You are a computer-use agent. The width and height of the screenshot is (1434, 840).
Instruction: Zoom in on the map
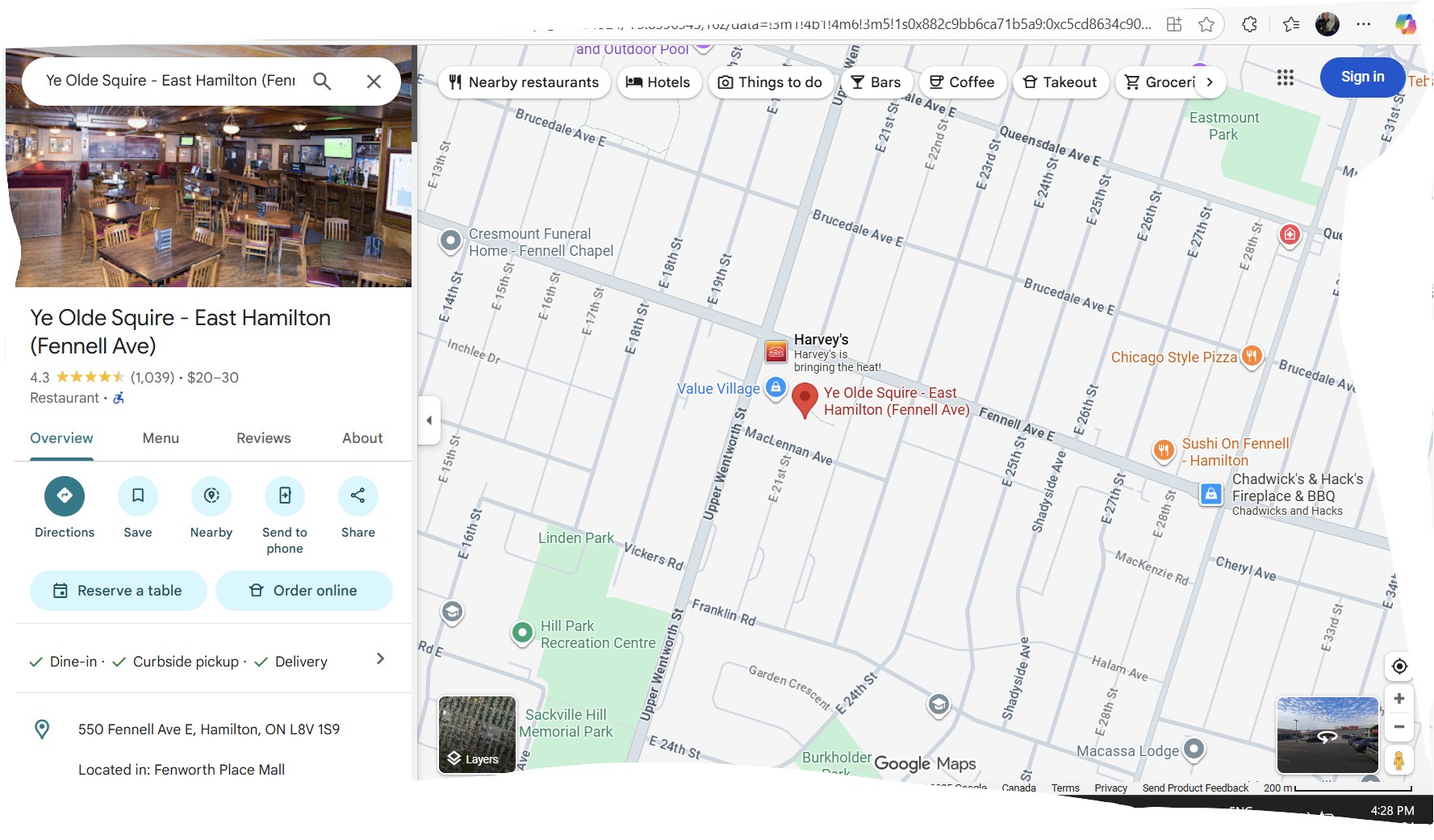[1399, 699]
